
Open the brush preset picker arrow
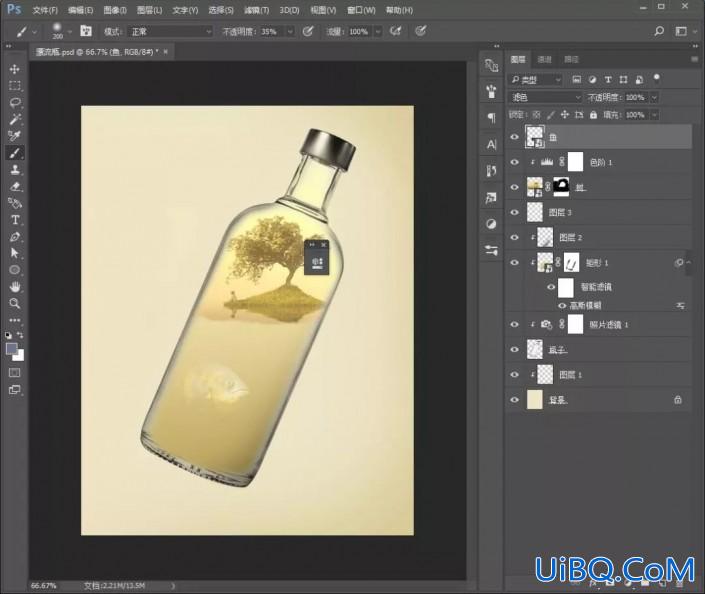(70, 31)
